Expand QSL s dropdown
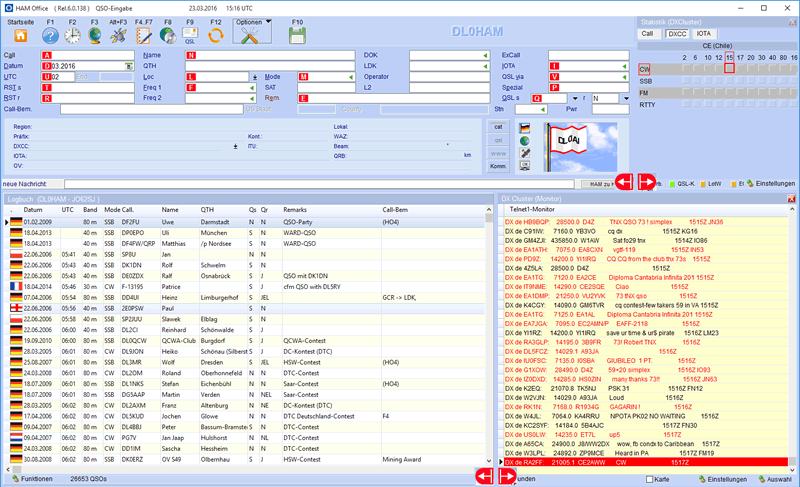Viewport: 800px width, 487px height. [575, 98]
